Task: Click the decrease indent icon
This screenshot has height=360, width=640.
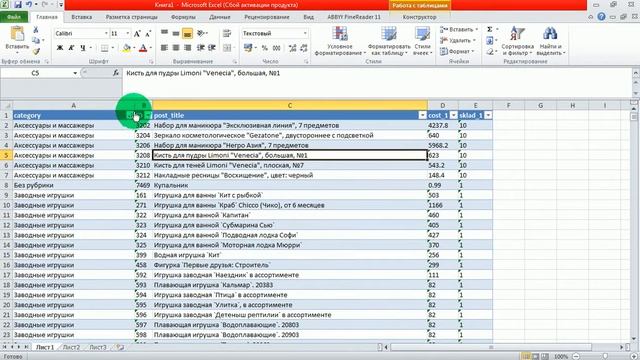Action: click(x=200, y=48)
